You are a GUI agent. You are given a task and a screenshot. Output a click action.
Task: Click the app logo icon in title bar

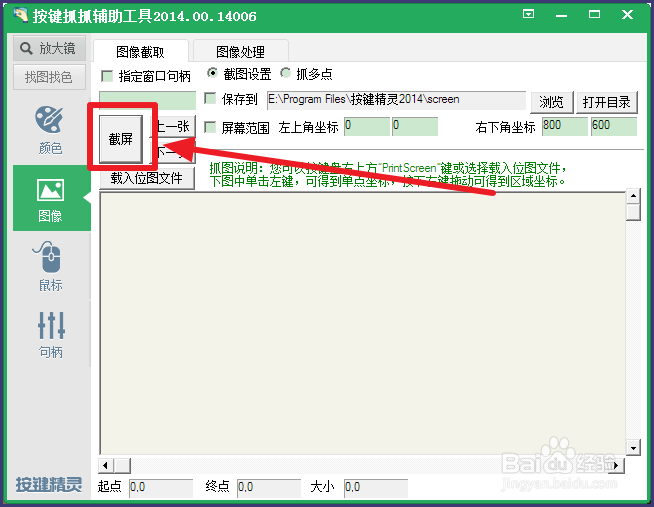[20, 15]
